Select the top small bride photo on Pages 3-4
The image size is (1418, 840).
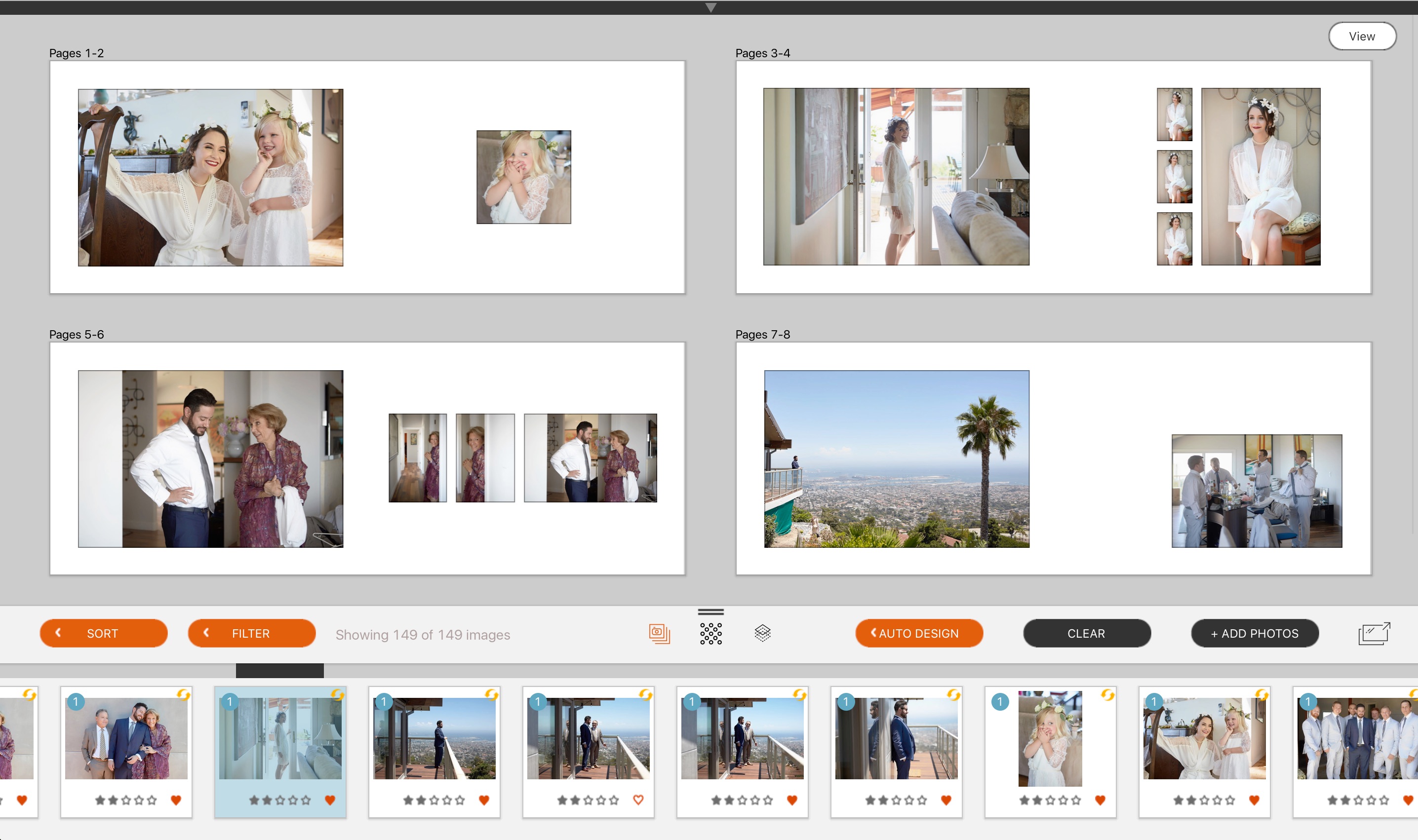click(1175, 115)
